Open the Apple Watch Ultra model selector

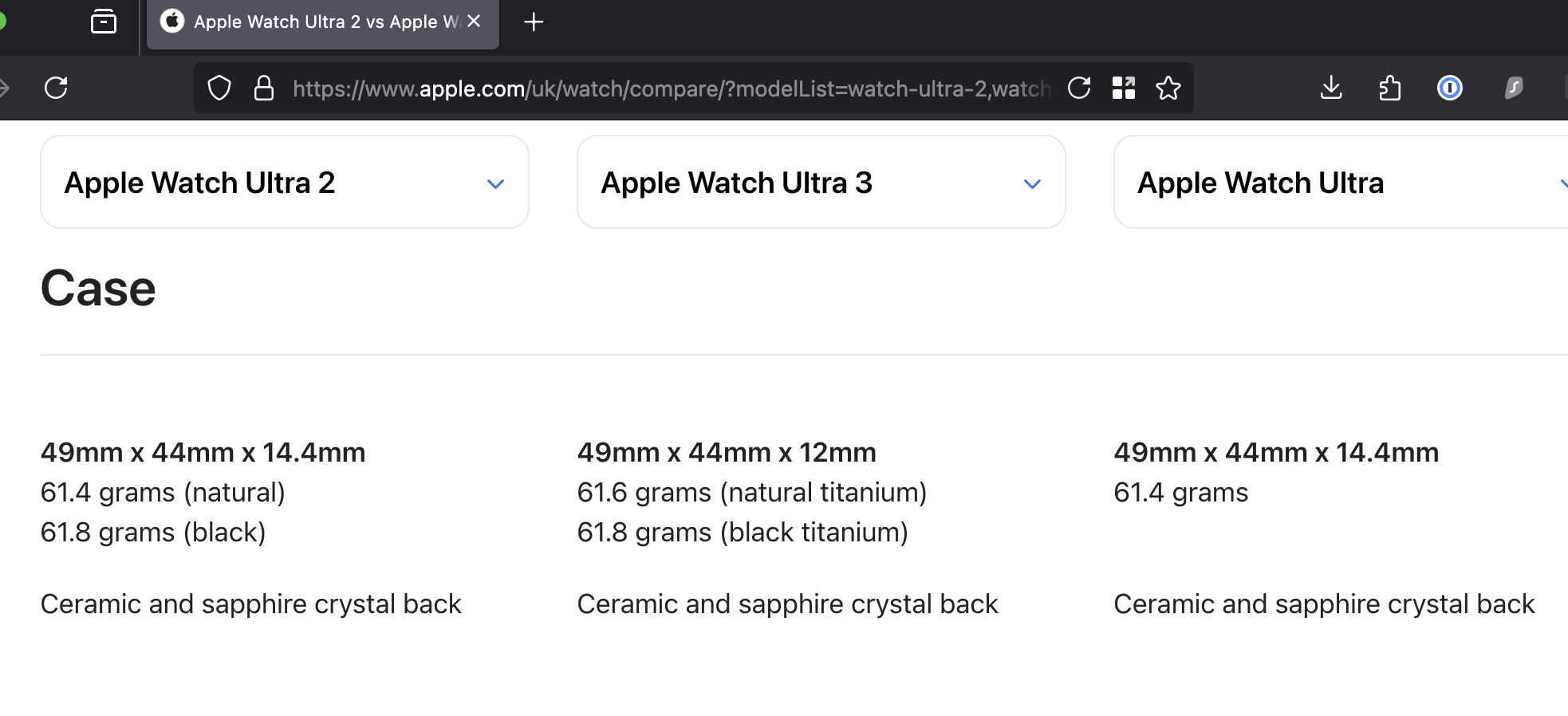coord(1340,183)
